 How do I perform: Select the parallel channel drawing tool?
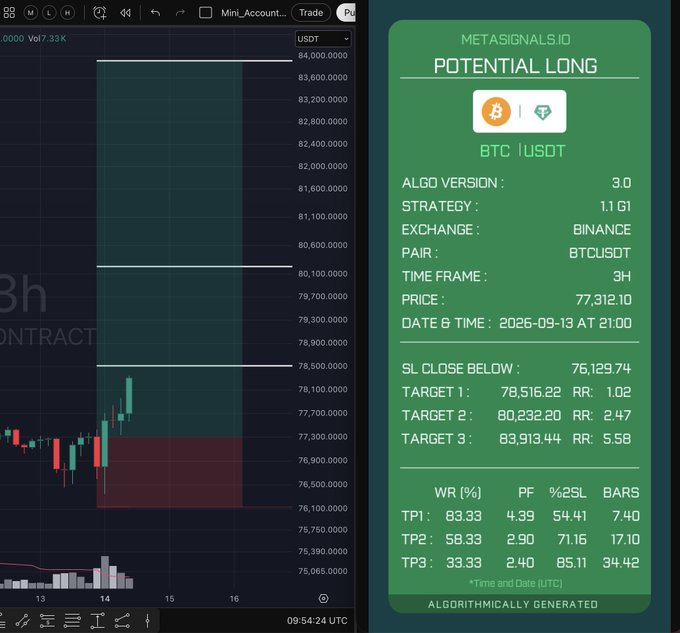pos(22,621)
